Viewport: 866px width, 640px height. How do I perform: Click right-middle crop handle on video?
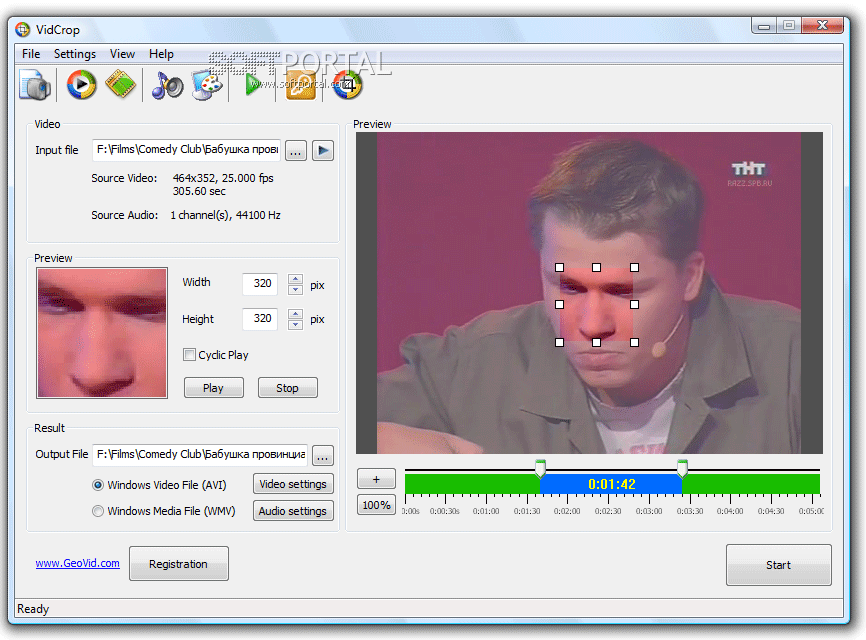(x=635, y=304)
